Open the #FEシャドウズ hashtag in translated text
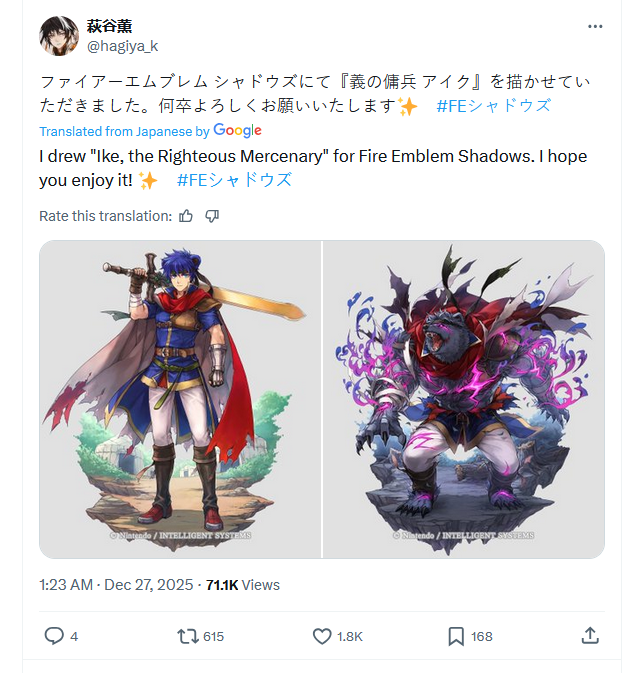 click(234, 180)
